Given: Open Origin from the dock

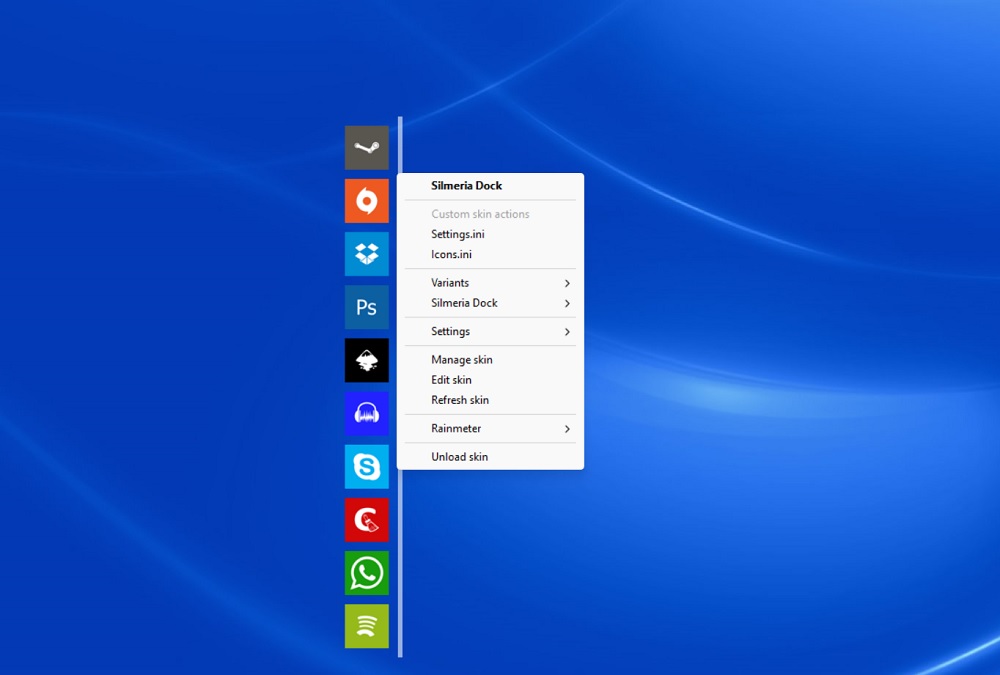Looking at the screenshot, I should 366,200.
